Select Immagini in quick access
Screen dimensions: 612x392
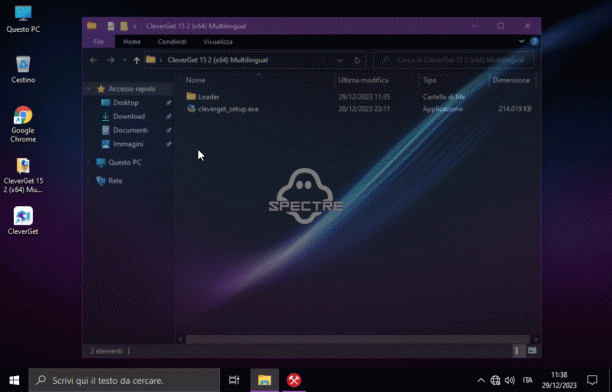(128, 144)
